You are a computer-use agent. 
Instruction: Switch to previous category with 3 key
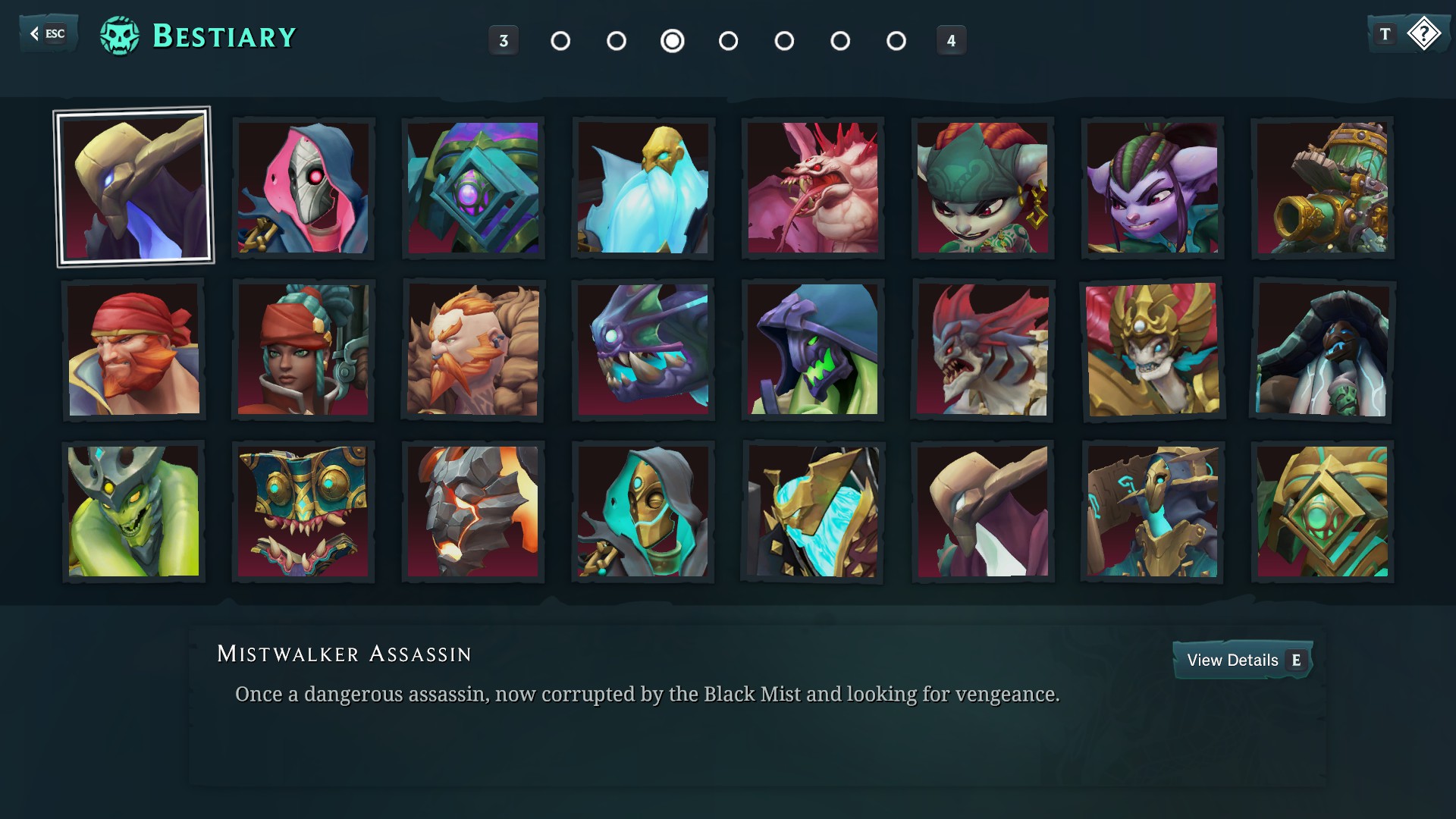pos(504,41)
